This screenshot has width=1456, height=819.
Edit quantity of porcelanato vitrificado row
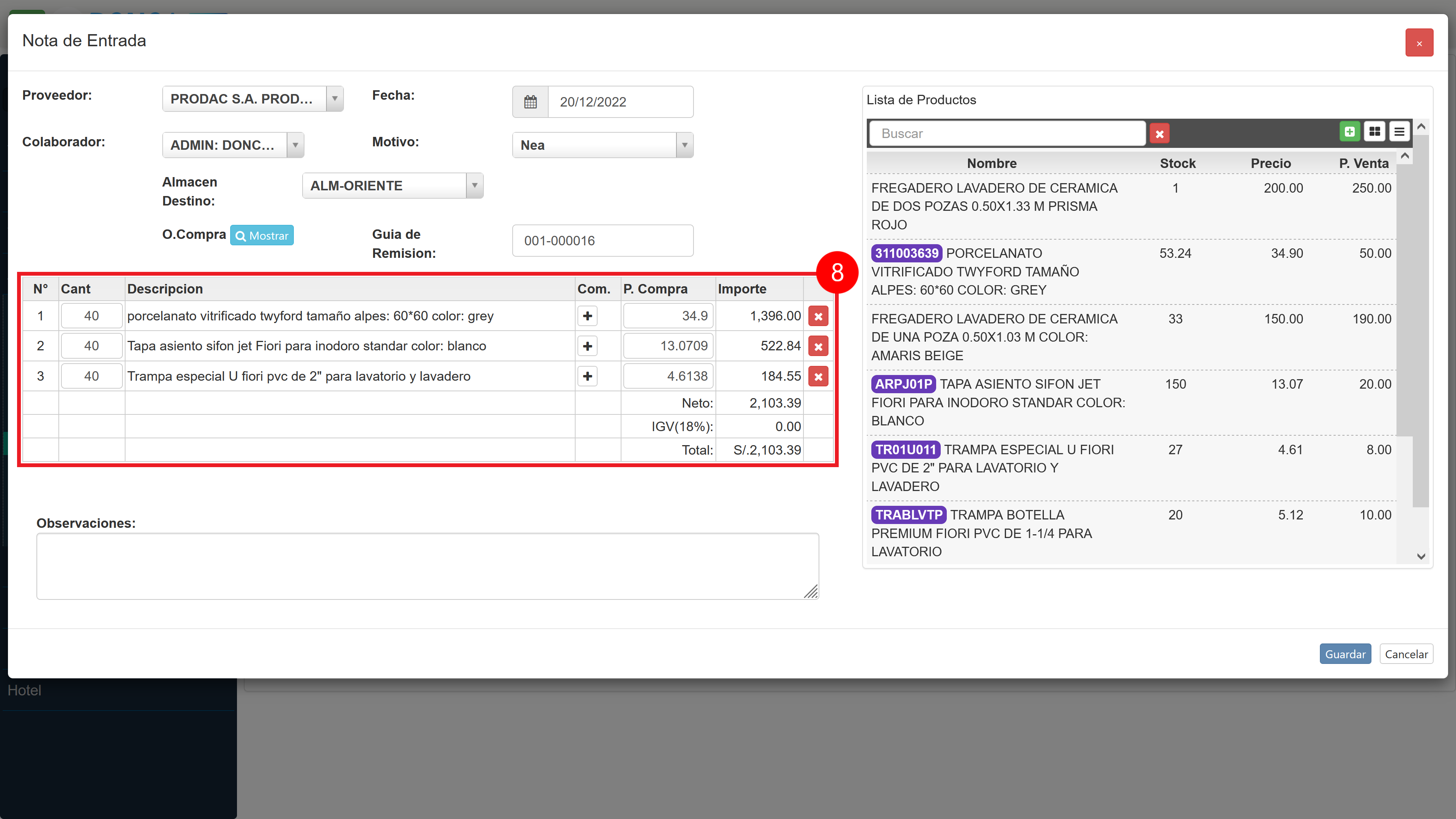click(x=91, y=316)
